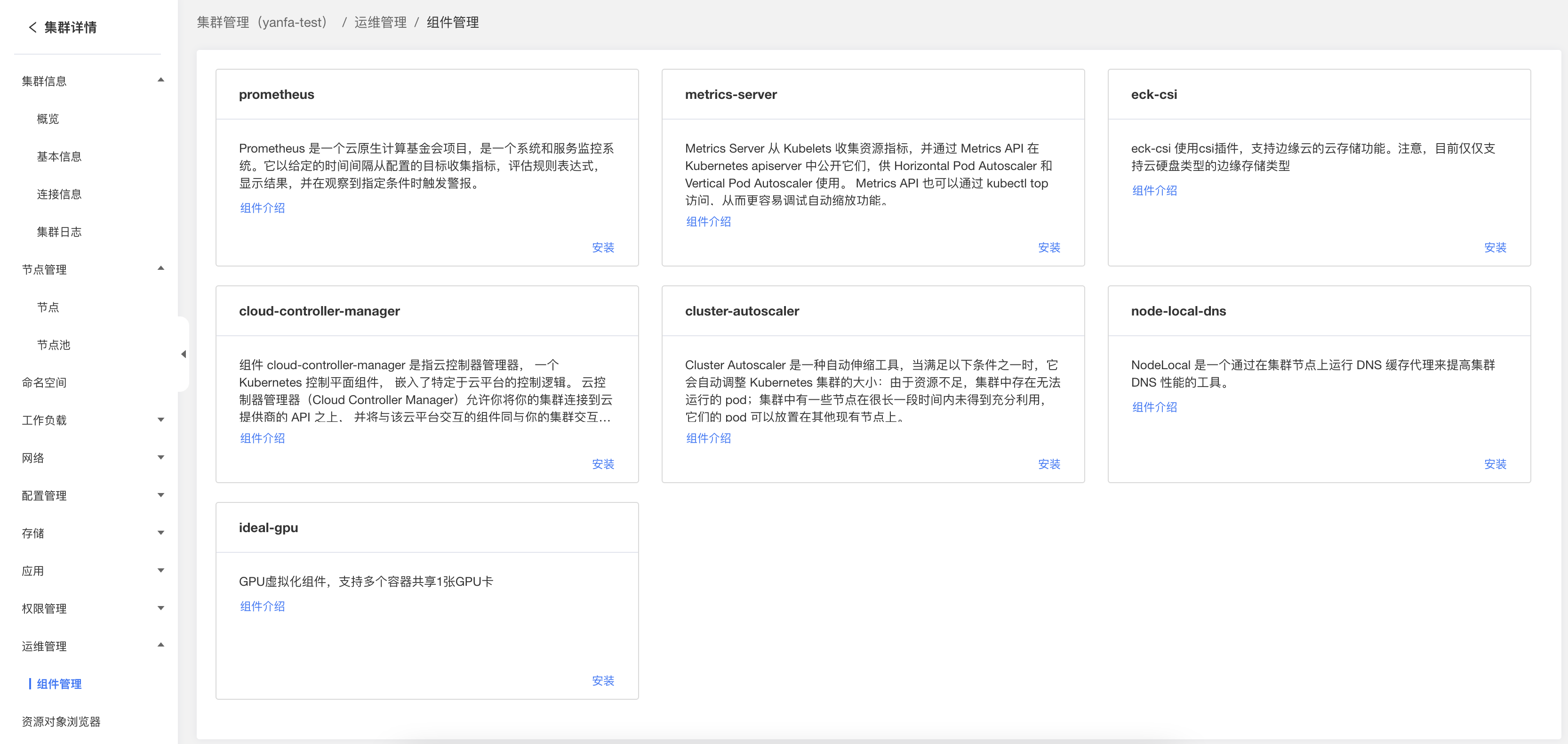
Task: Open the 节点池 sidebar item
Action: [x=54, y=345]
